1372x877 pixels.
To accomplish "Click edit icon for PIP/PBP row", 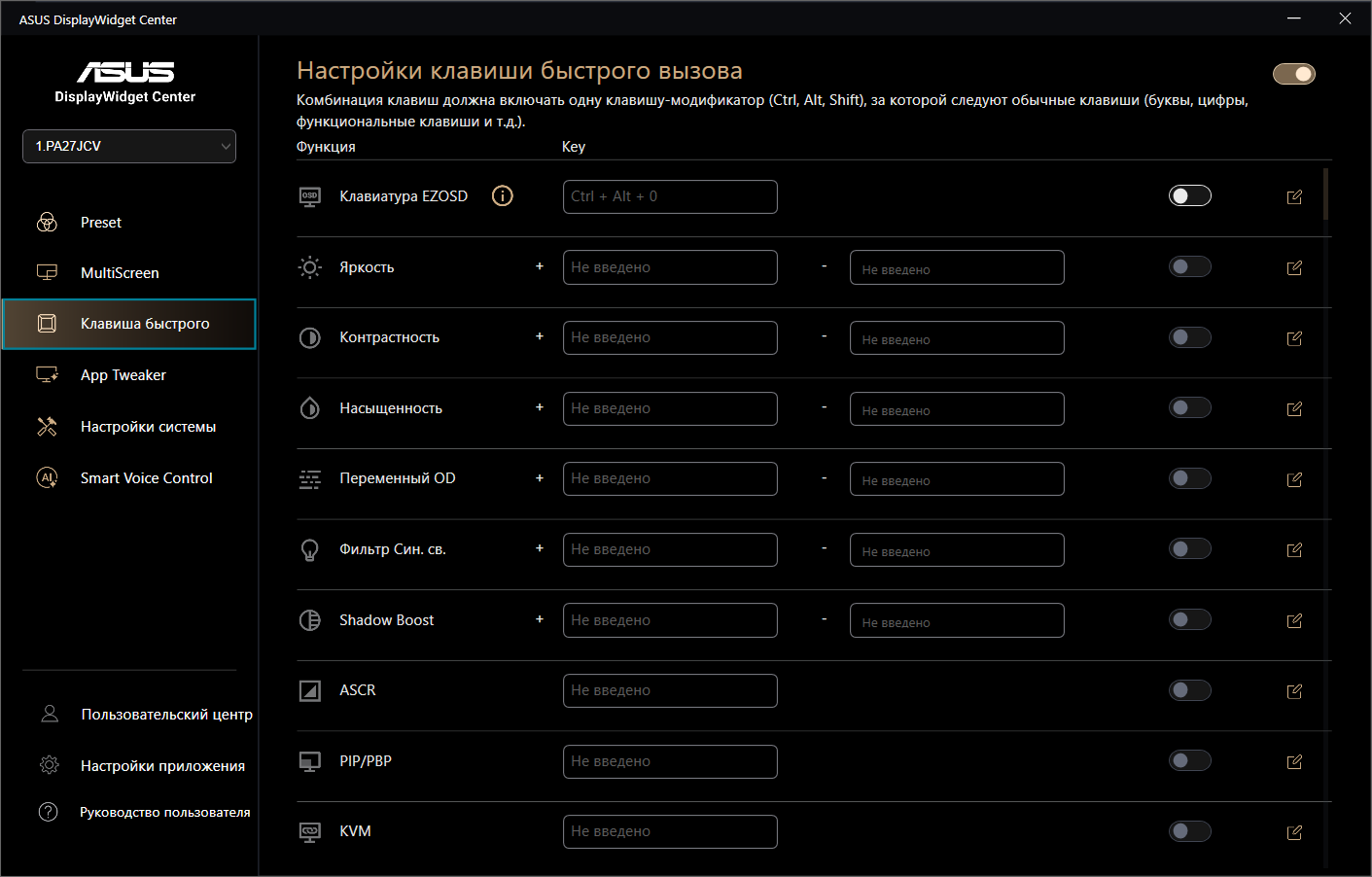I will click(x=1294, y=762).
